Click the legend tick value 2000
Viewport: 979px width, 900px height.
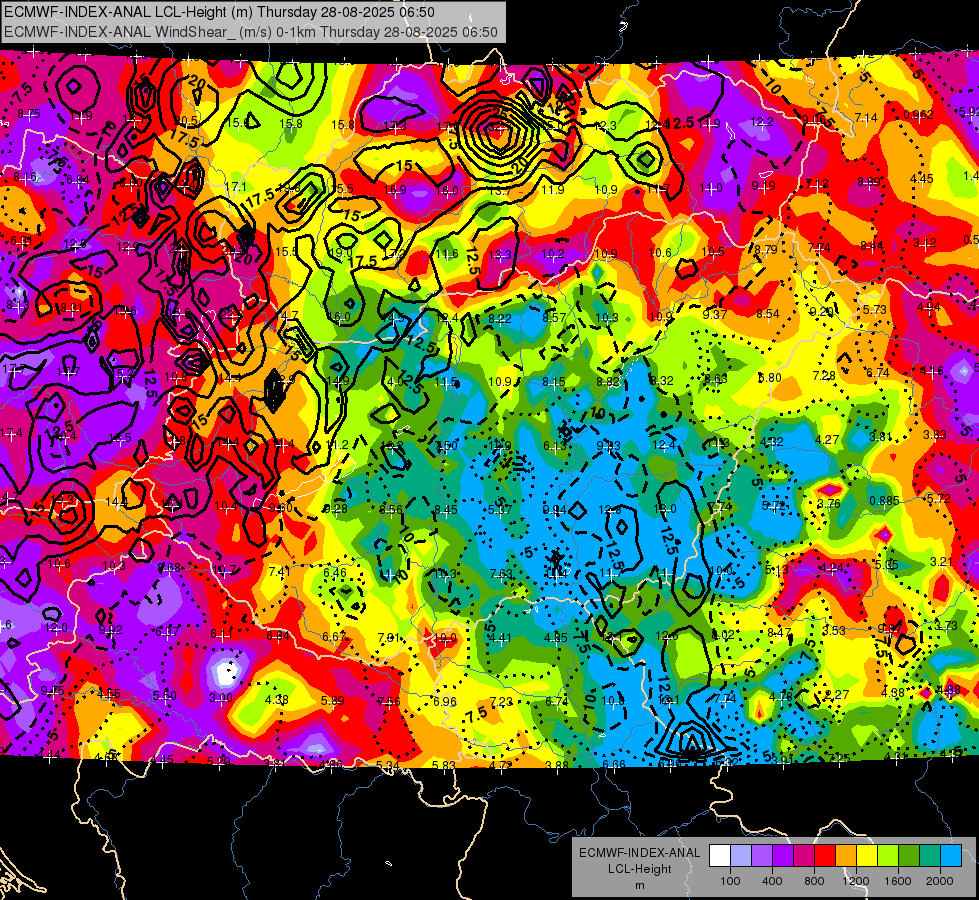click(x=940, y=881)
